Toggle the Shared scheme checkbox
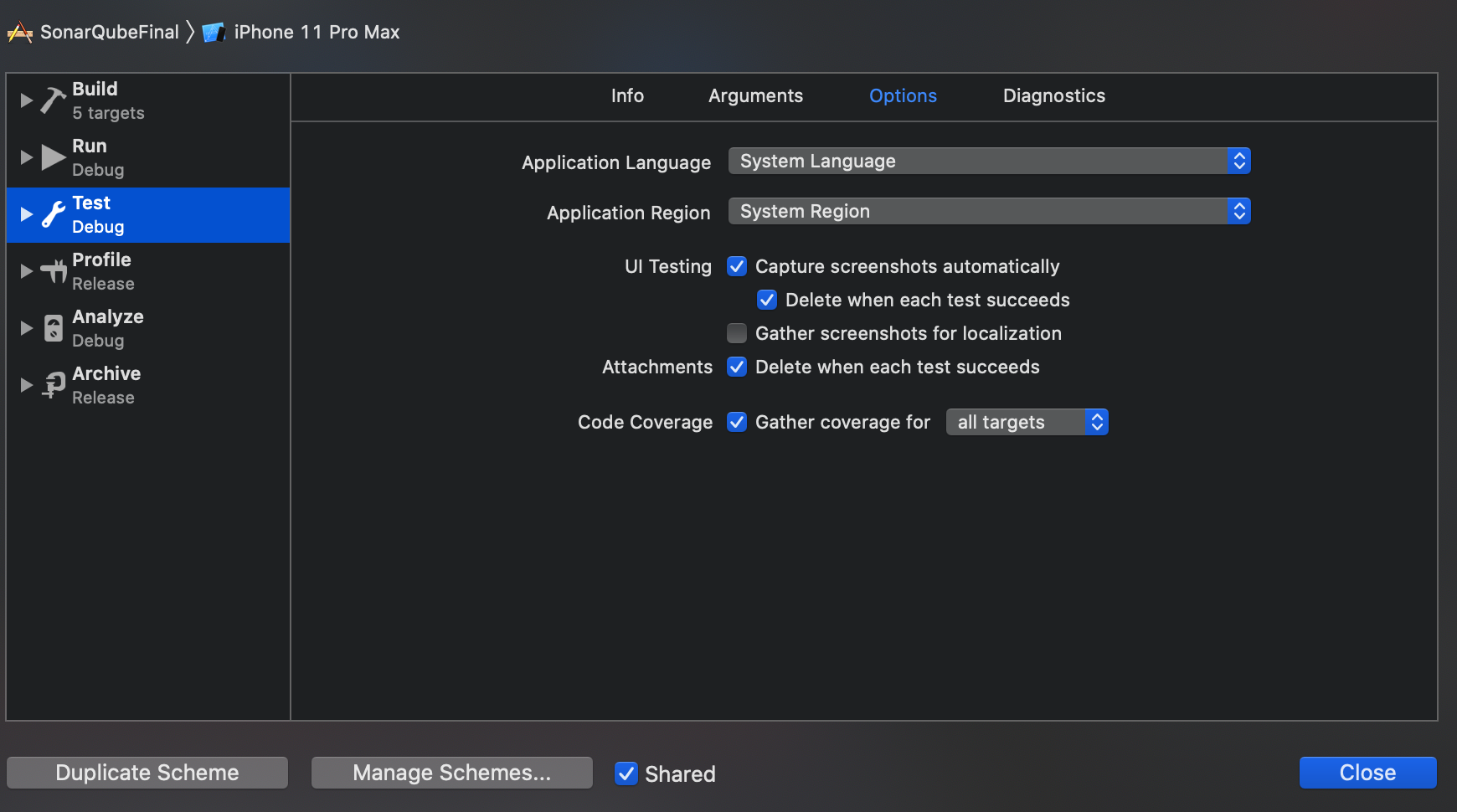This screenshot has width=1457, height=812. click(626, 773)
